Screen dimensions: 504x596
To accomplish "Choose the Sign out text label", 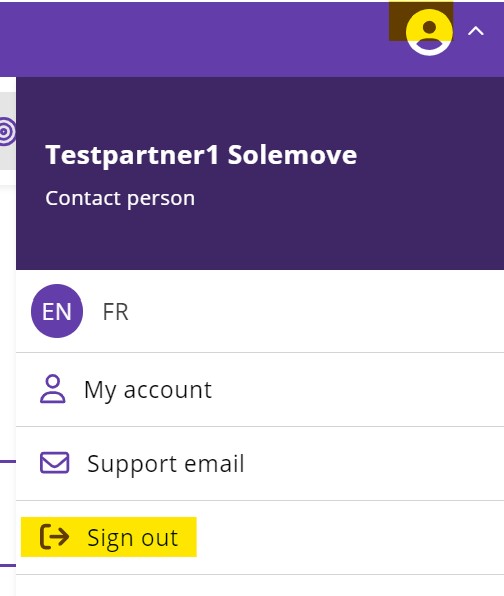I will [x=132, y=538].
